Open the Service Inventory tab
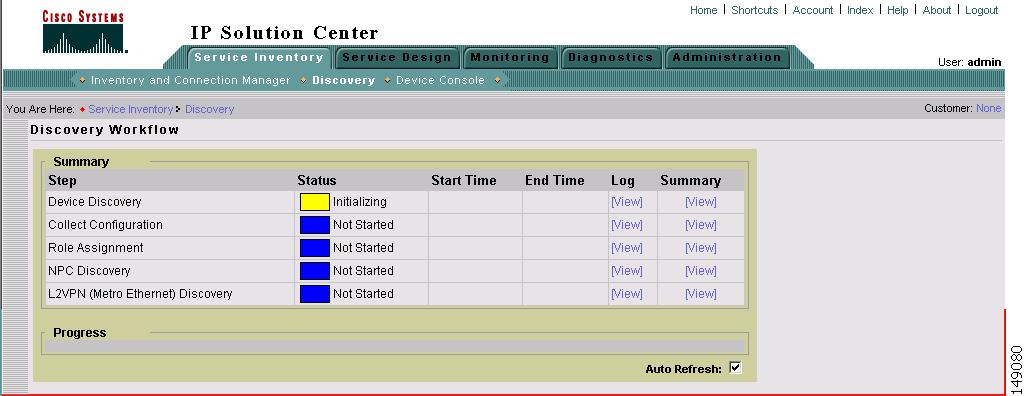 tap(259, 58)
